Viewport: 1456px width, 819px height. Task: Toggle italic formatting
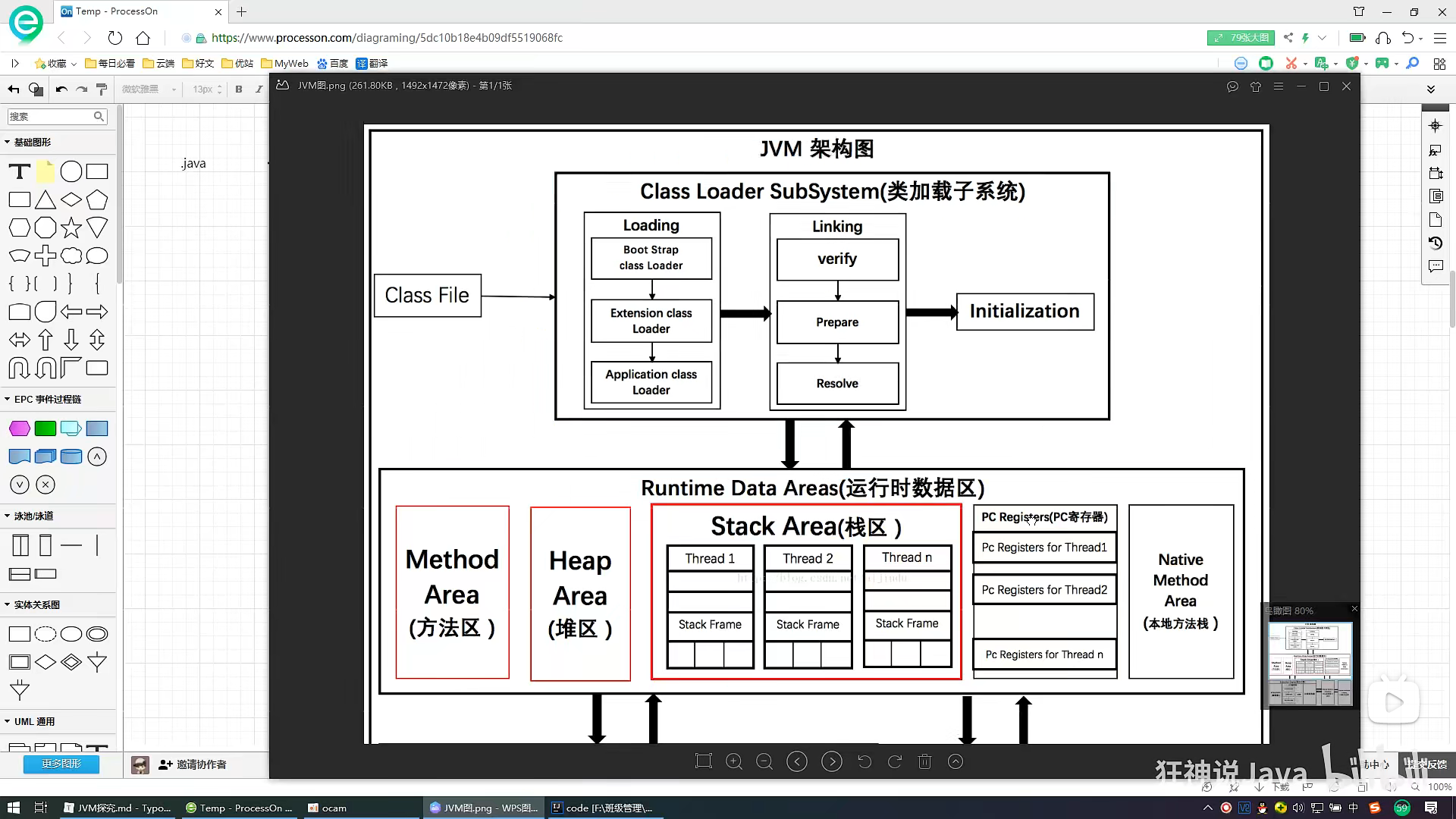click(259, 89)
